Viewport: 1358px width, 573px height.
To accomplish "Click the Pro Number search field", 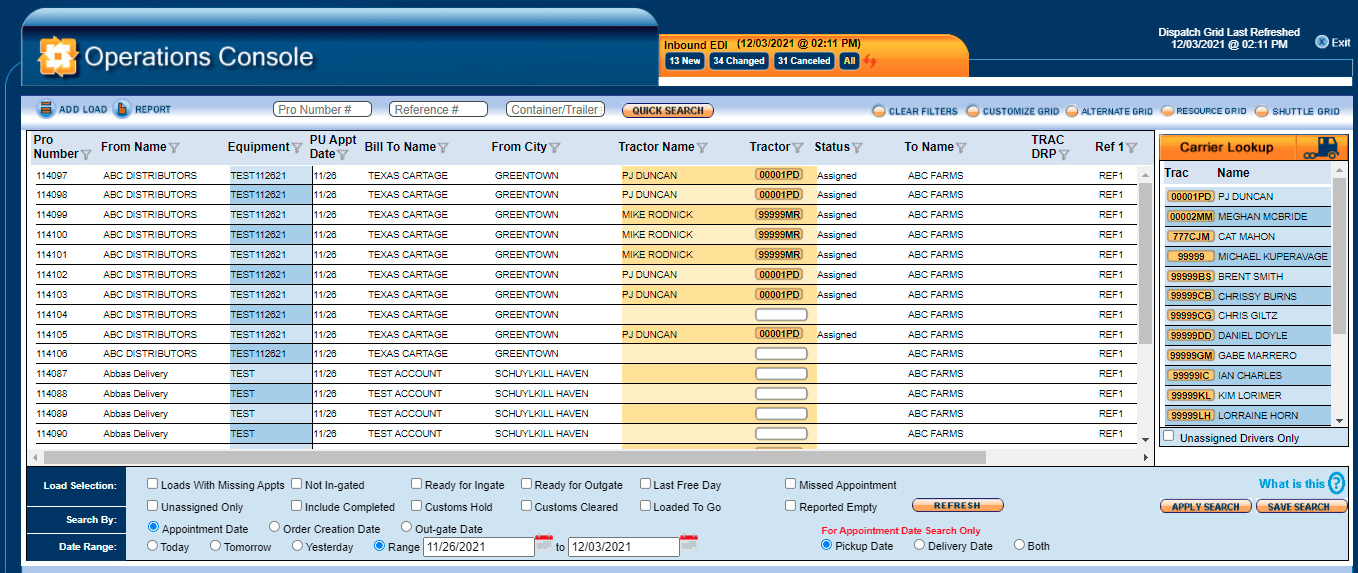I will tap(322, 110).
